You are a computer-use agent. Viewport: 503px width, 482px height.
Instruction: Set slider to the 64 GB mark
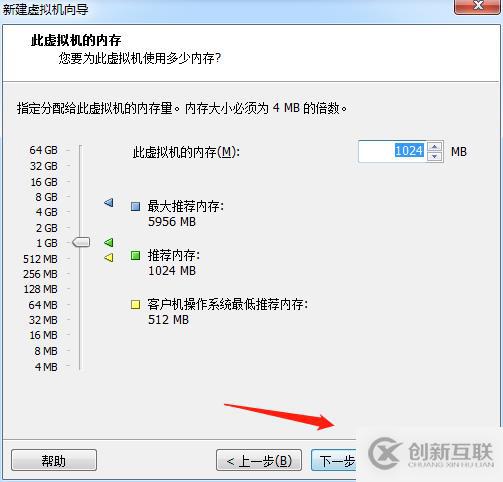(80, 150)
